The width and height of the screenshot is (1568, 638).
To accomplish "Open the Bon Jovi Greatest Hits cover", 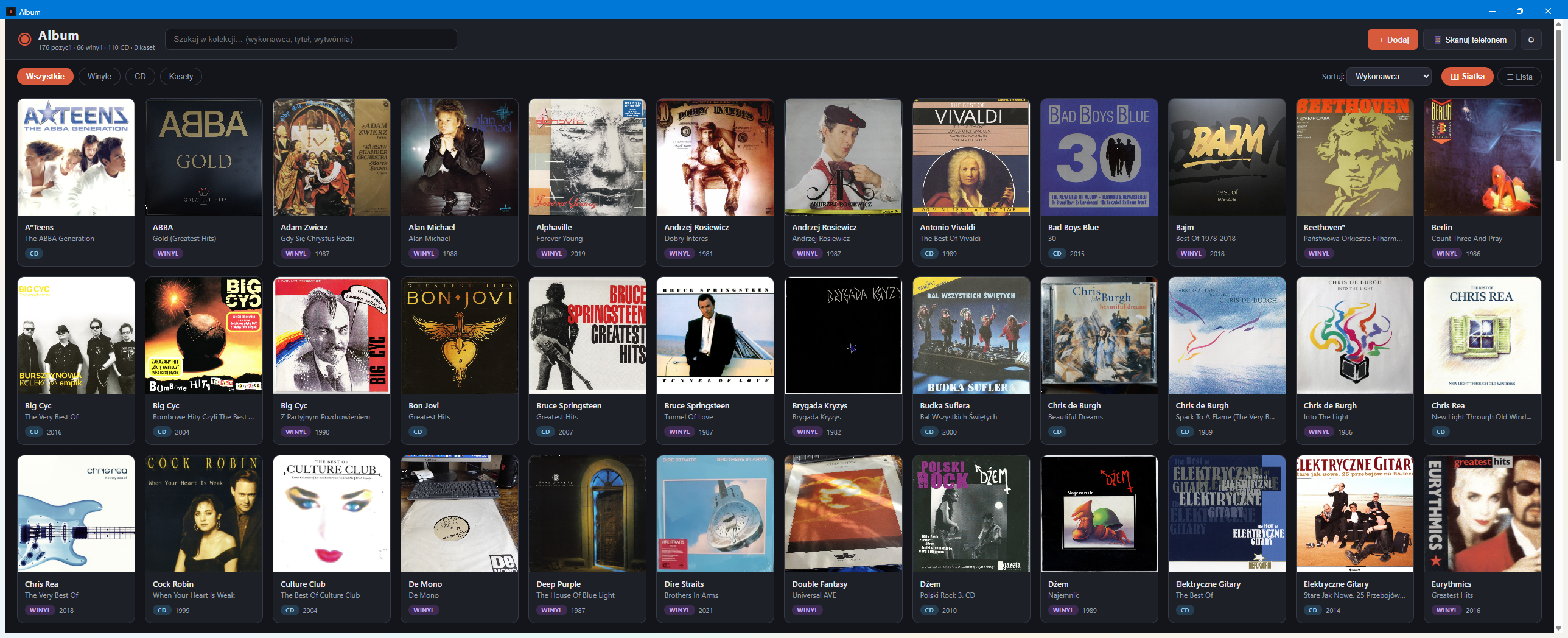I will 460,335.
